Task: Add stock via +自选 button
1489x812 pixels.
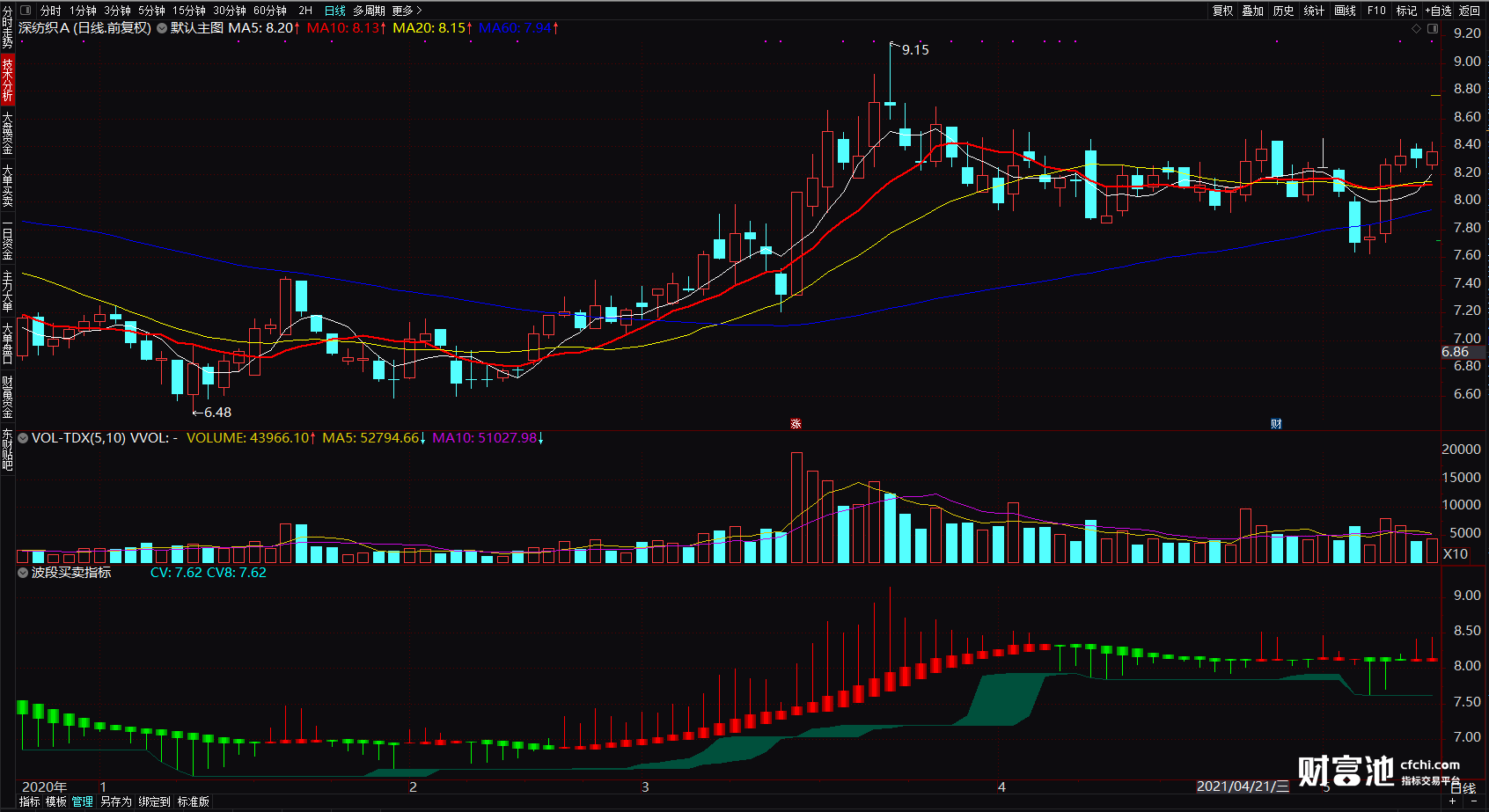Action: (x=1438, y=11)
